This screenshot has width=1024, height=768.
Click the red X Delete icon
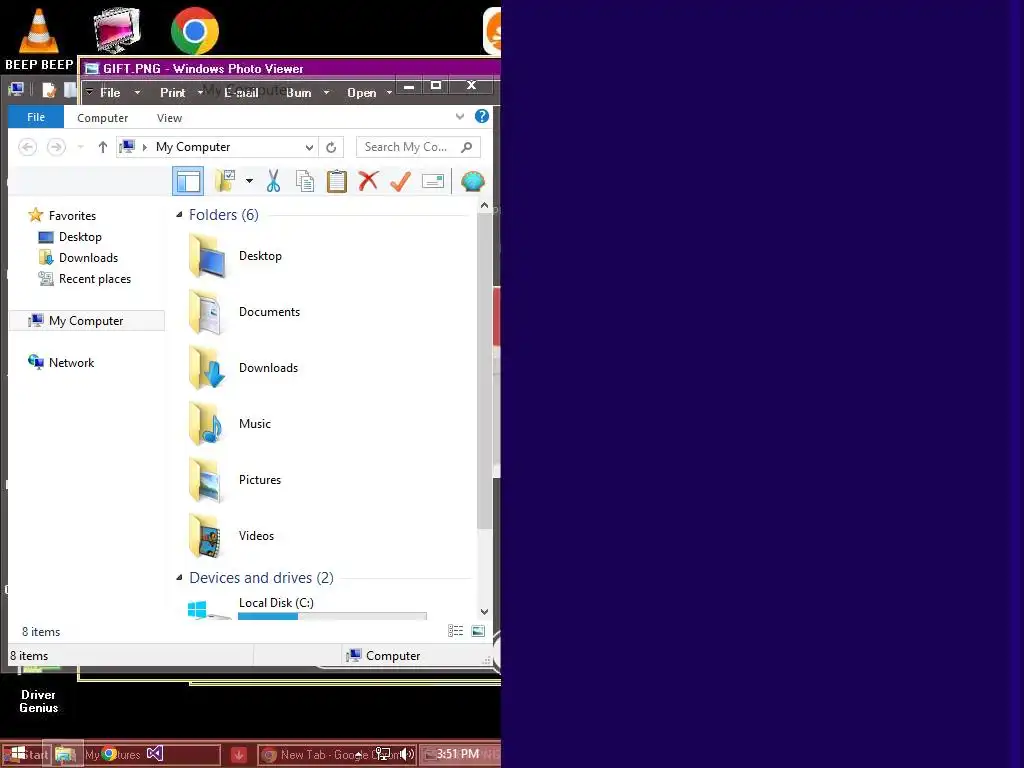pyautogui.click(x=368, y=180)
